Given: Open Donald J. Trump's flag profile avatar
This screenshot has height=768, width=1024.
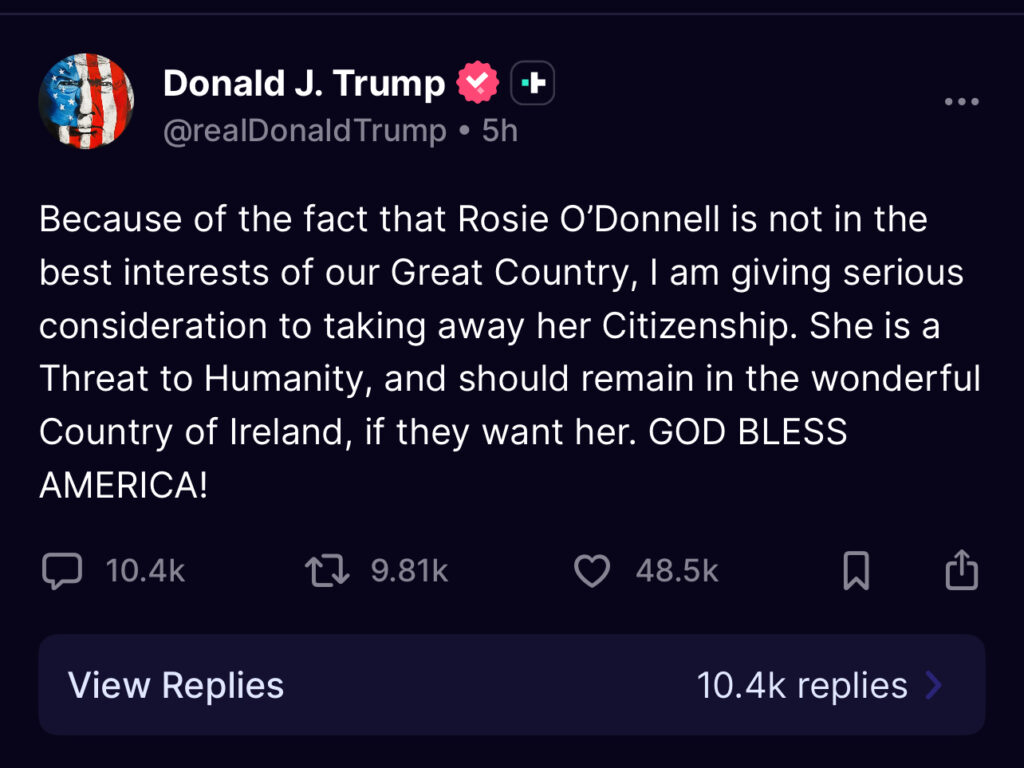Looking at the screenshot, I should click(86, 101).
